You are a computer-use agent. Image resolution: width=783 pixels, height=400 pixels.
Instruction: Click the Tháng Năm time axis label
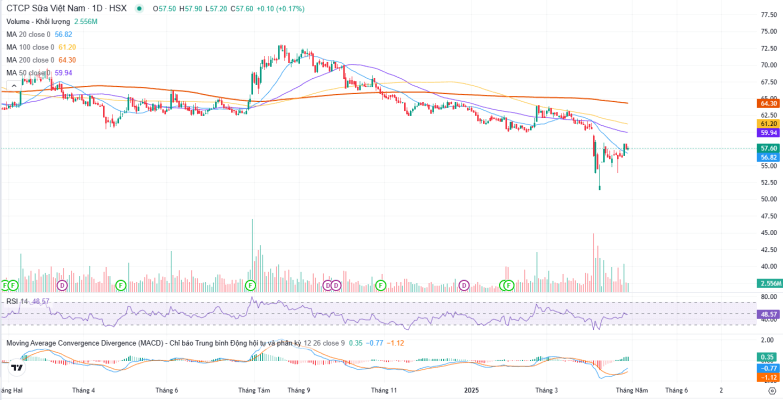(x=631, y=390)
